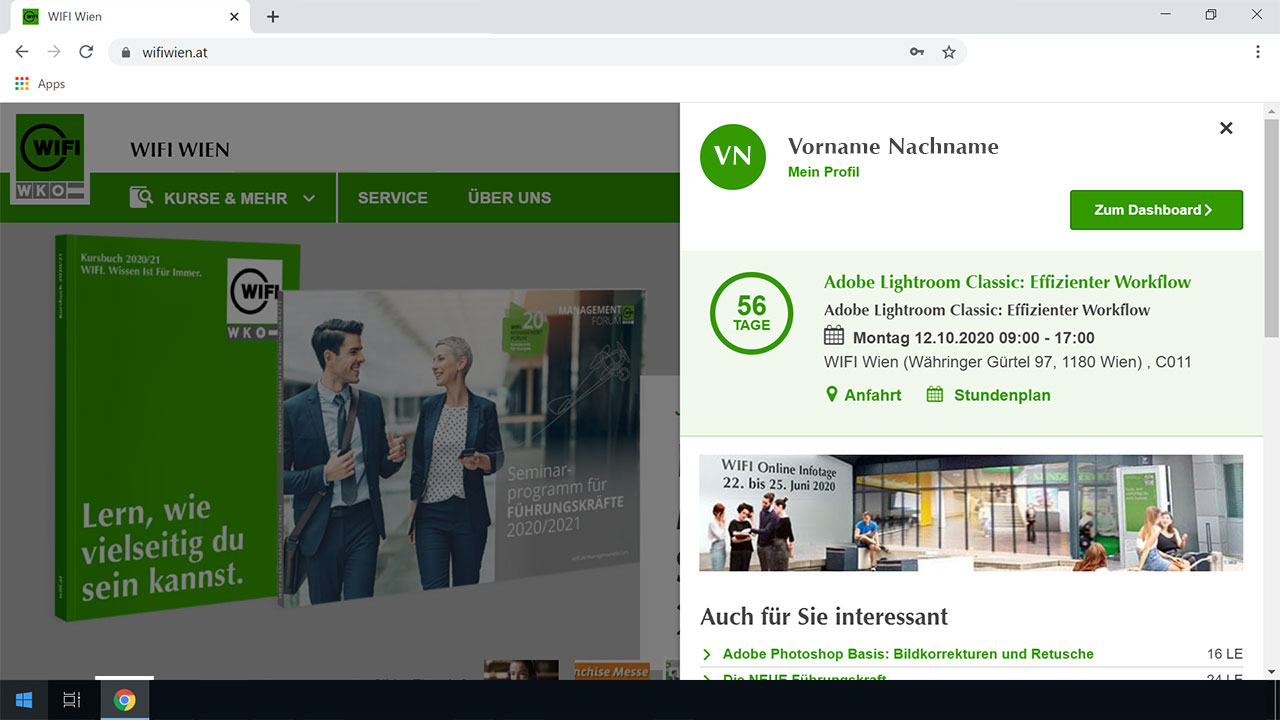Click the Auch für Sie interessant heading
Screen dimensions: 1280x720
824,616
